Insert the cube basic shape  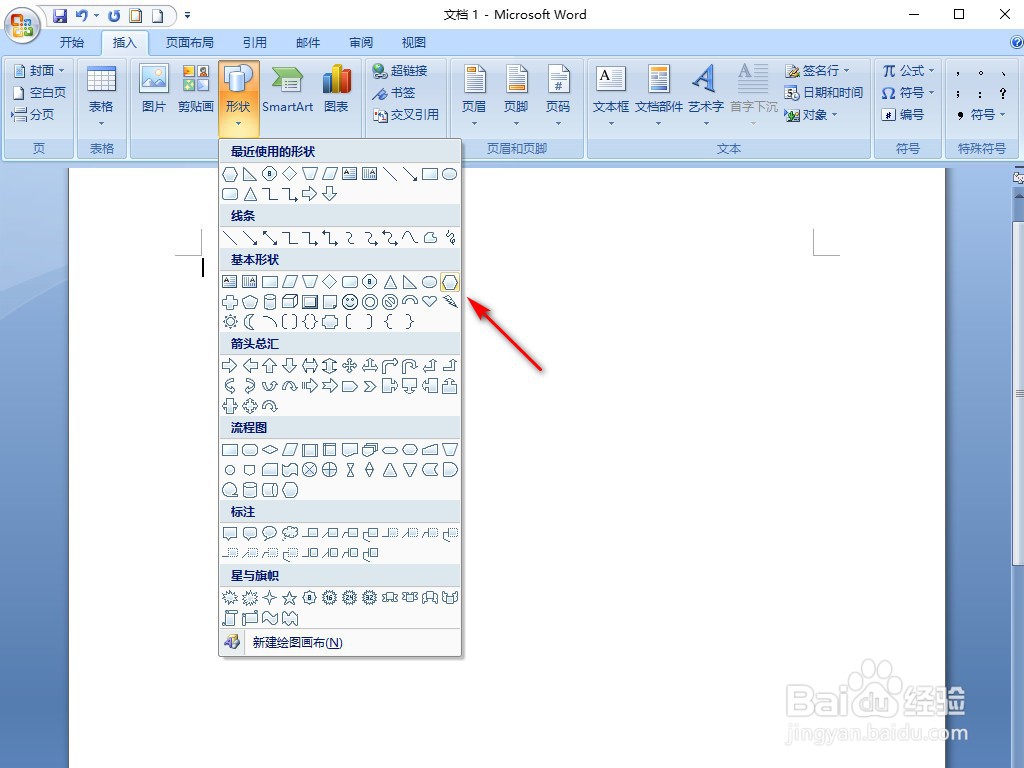(290, 302)
